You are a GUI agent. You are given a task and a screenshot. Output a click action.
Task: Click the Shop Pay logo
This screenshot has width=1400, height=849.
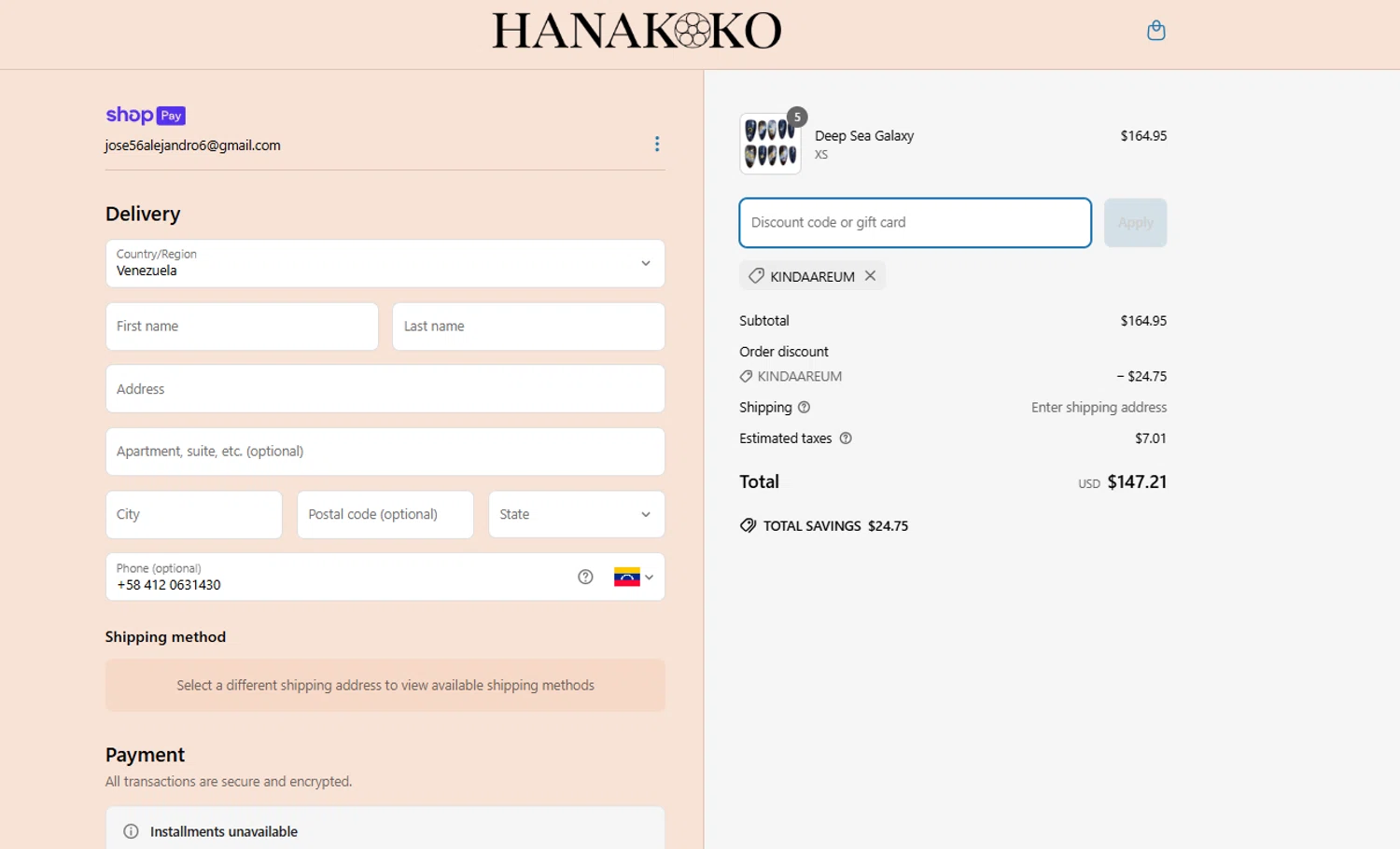[146, 115]
